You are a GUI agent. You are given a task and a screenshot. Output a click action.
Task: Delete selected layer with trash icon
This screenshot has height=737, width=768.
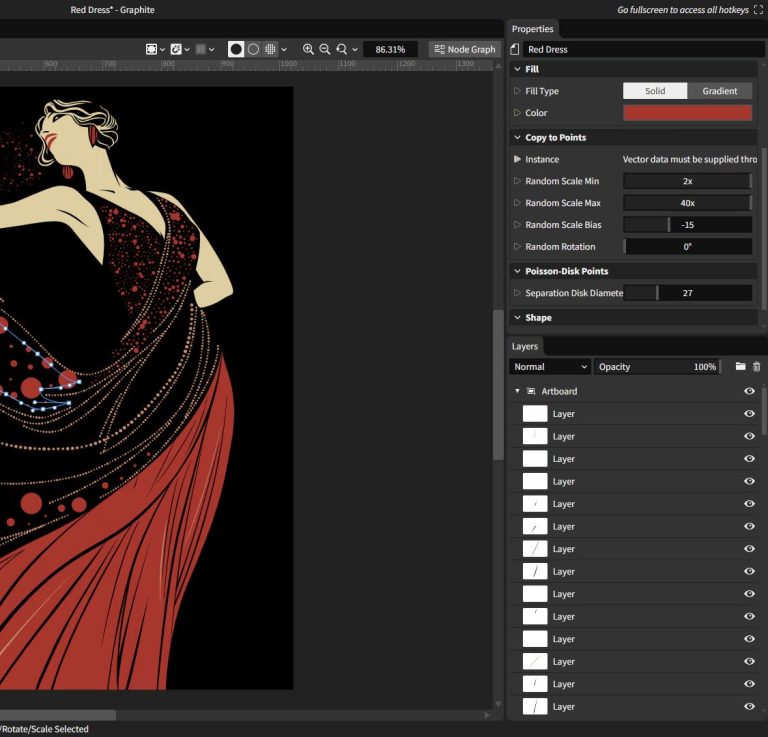tap(756, 367)
